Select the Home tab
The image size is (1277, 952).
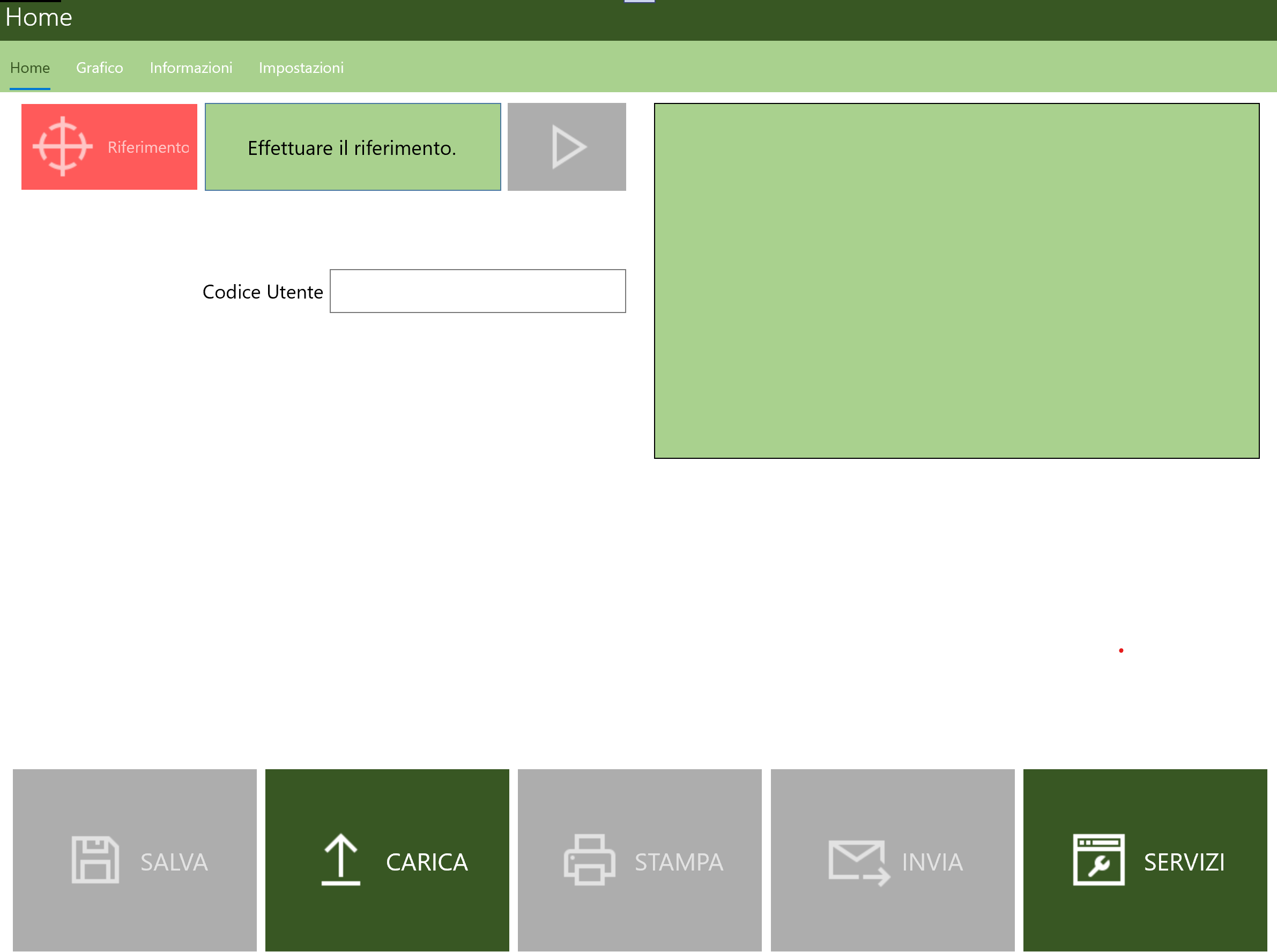point(30,68)
